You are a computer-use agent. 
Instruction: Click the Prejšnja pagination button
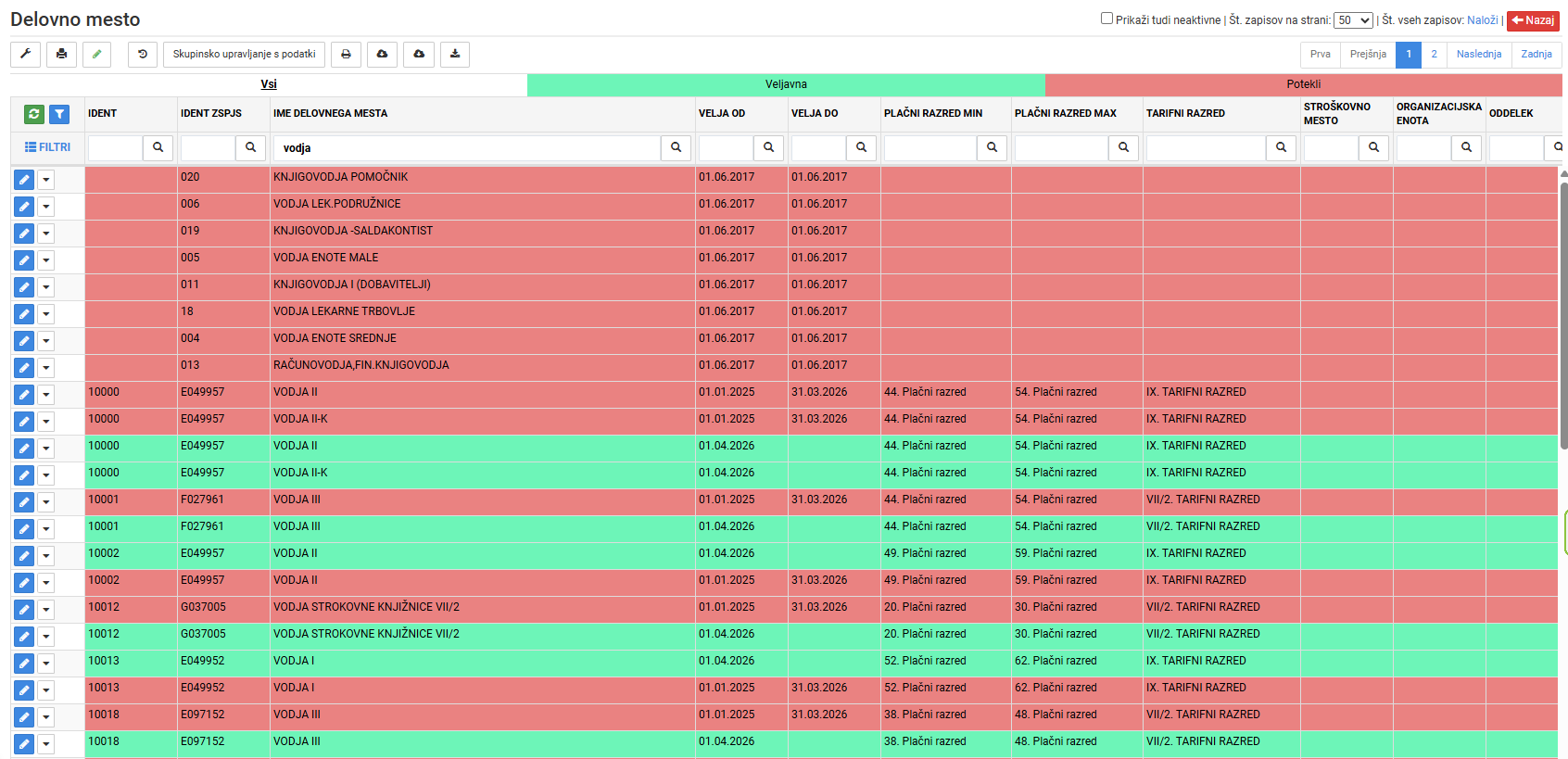coord(1368,54)
